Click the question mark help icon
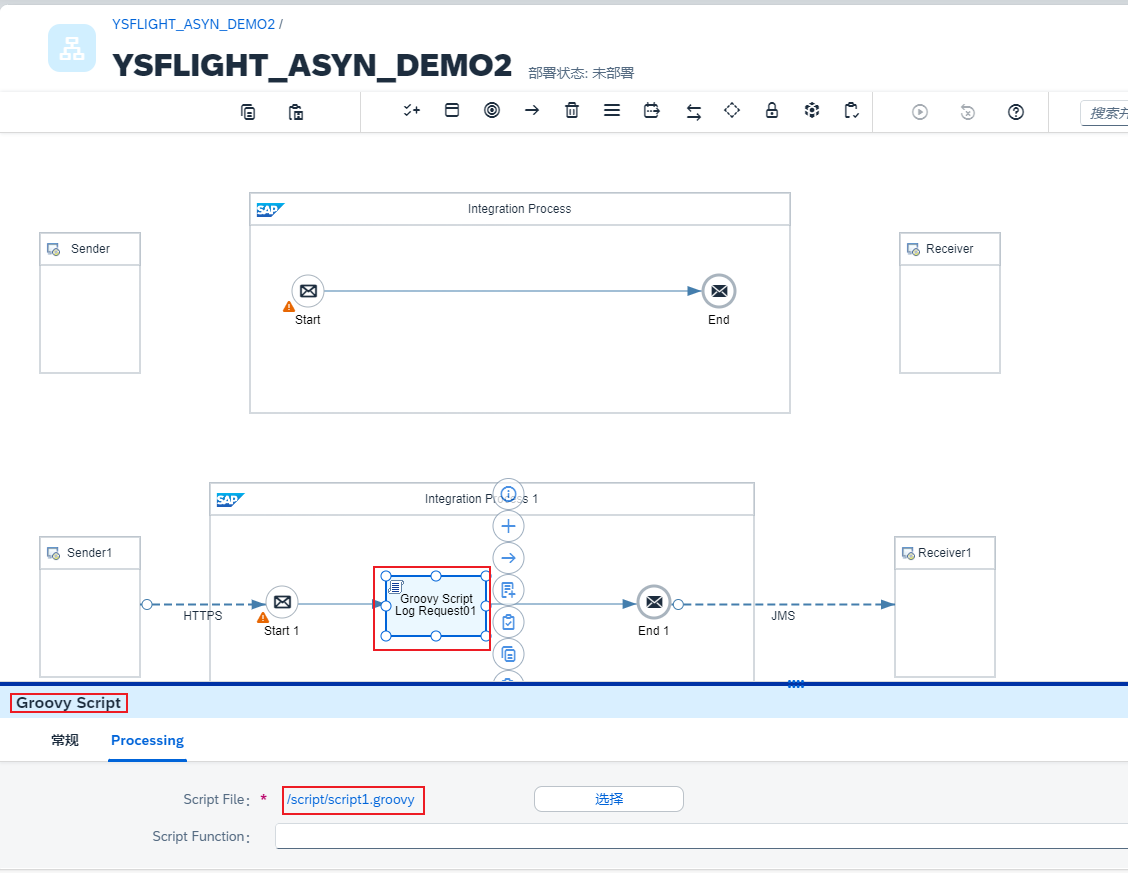 [x=1016, y=112]
